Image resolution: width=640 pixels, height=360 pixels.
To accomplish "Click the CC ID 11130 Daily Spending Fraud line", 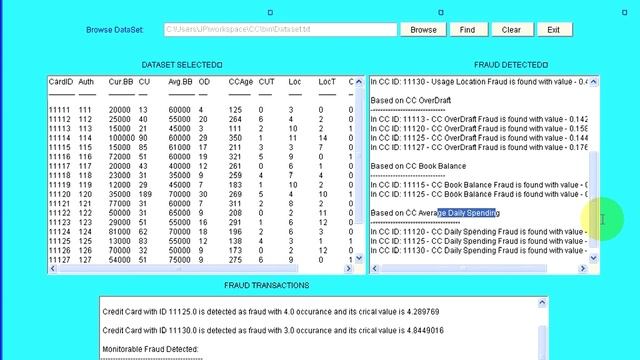I will (x=479, y=251).
